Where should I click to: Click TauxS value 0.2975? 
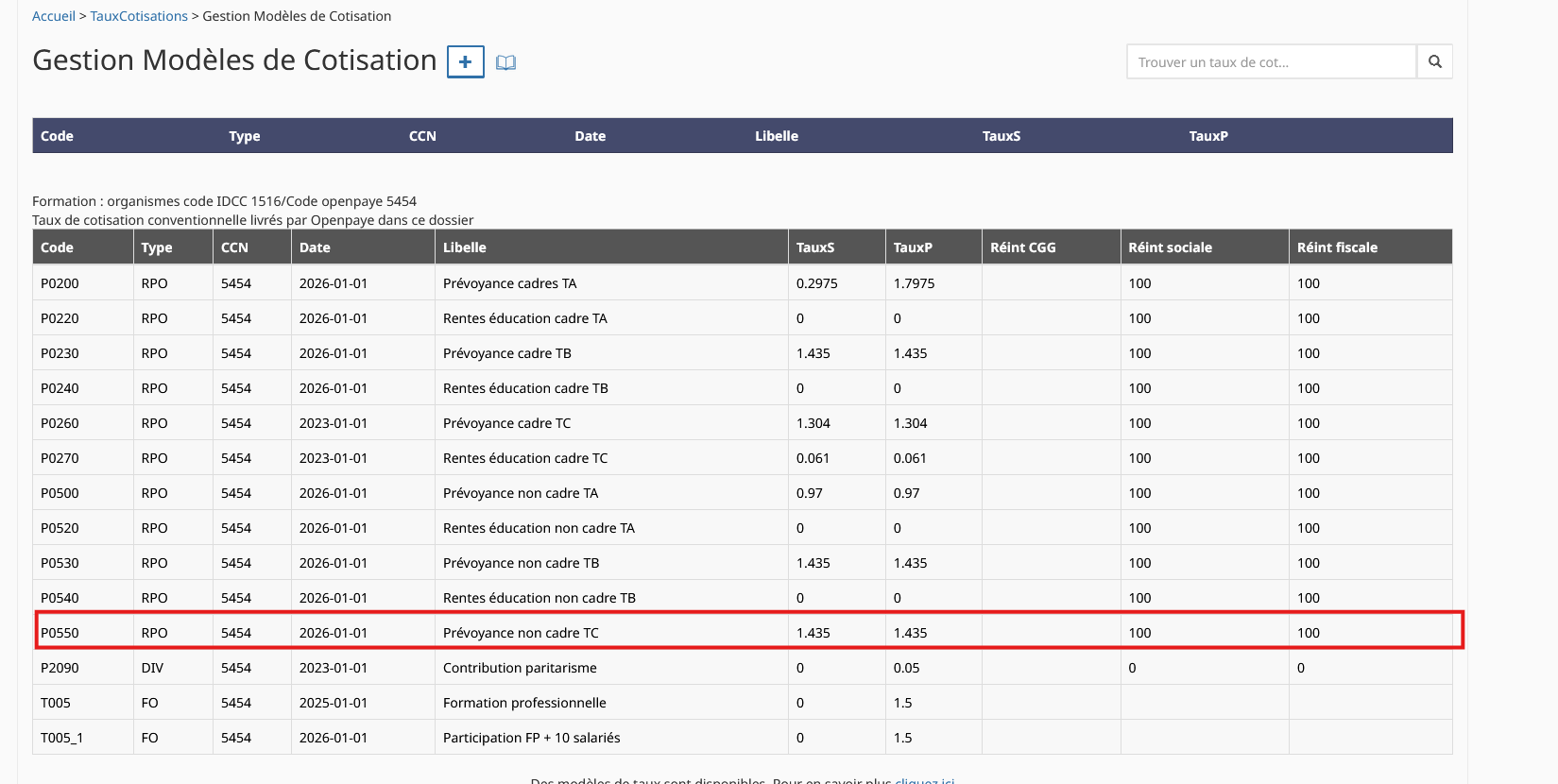click(816, 283)
